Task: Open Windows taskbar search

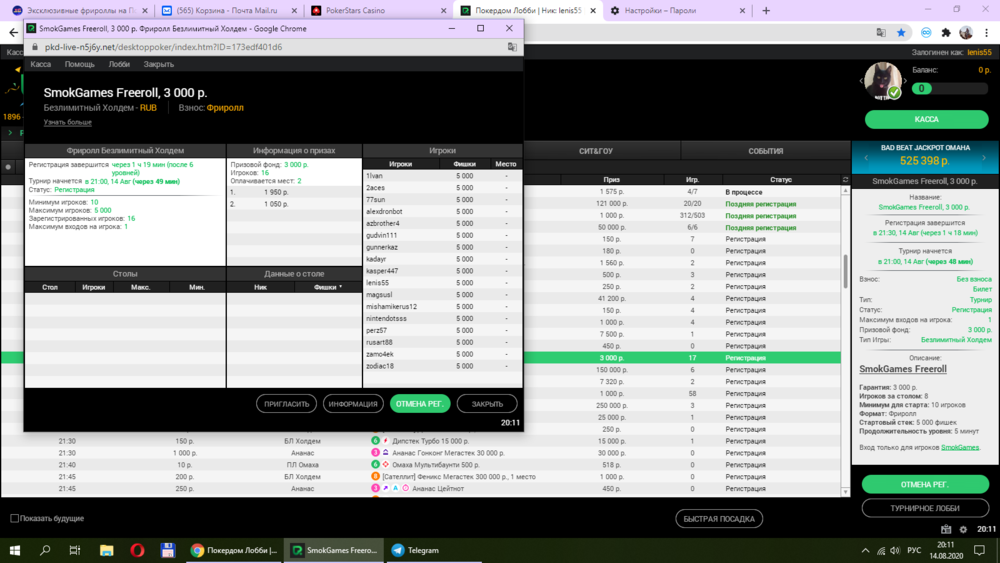Action: (45, 550)
